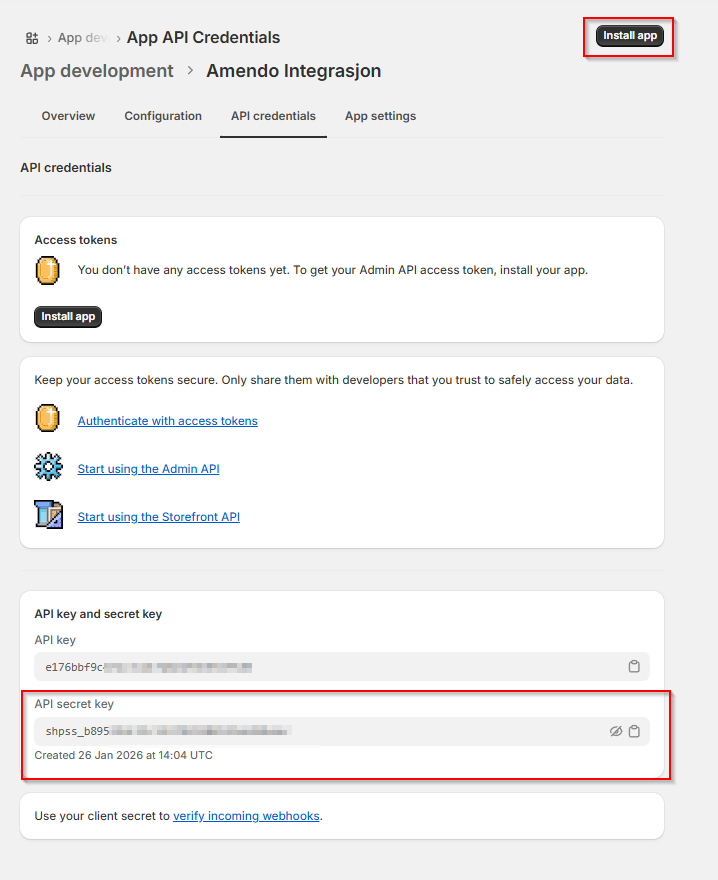Copy the API key using clipboard icon
Screen dimensions: 718x880
[634, 667]
